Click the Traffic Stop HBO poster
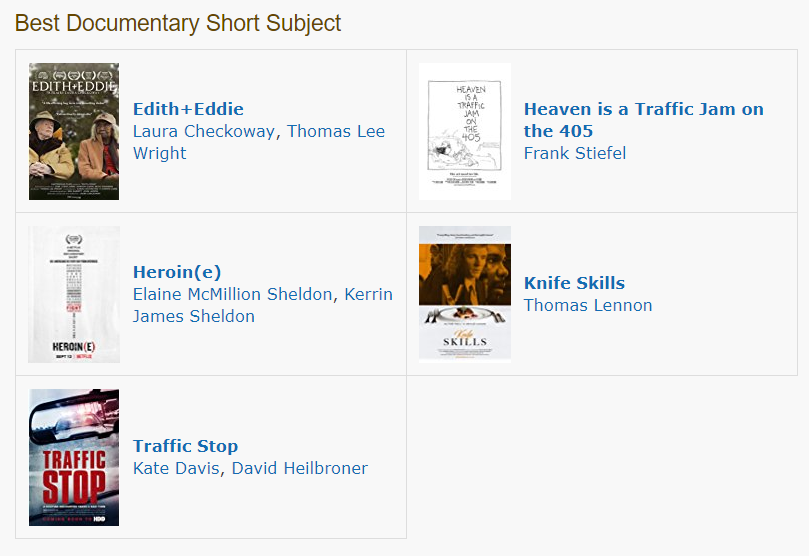This screenshot has width=809, height=556. pyautogui.click(x=74, y=457)
